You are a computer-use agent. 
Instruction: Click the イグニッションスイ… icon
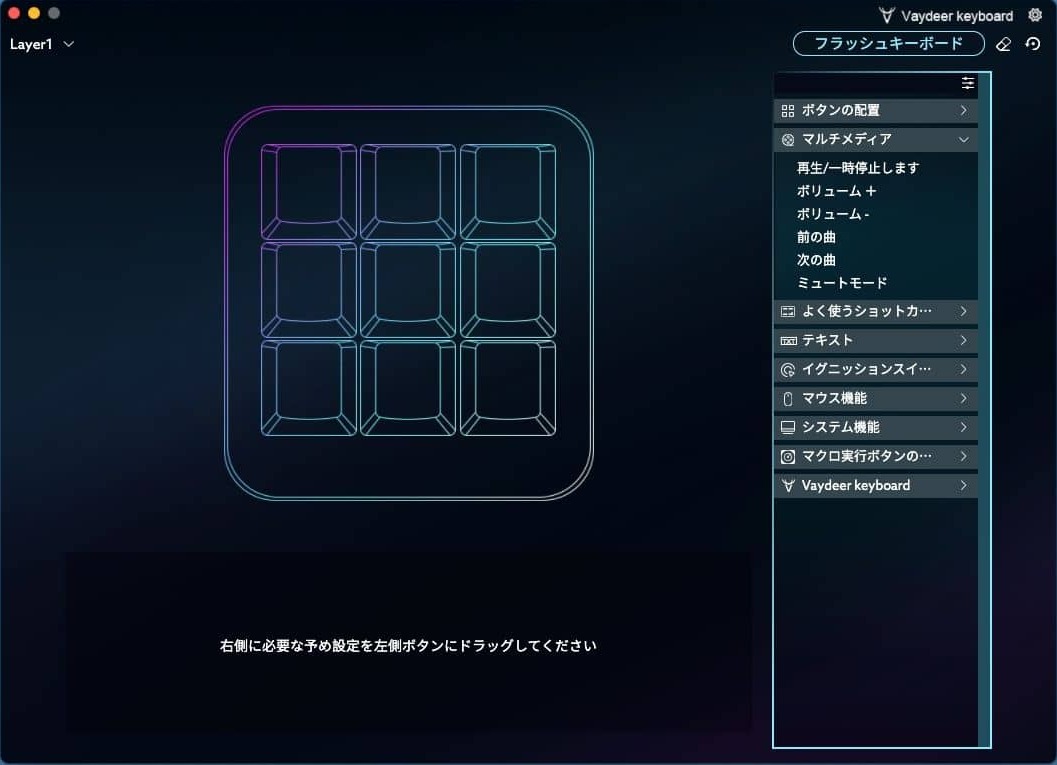[x=787, y=369]
